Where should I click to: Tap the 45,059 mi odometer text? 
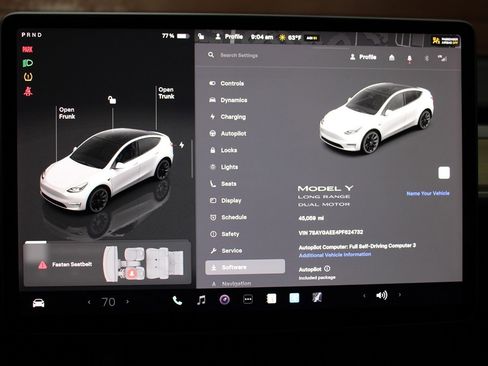pyautogui.click(x=311, y=218)
